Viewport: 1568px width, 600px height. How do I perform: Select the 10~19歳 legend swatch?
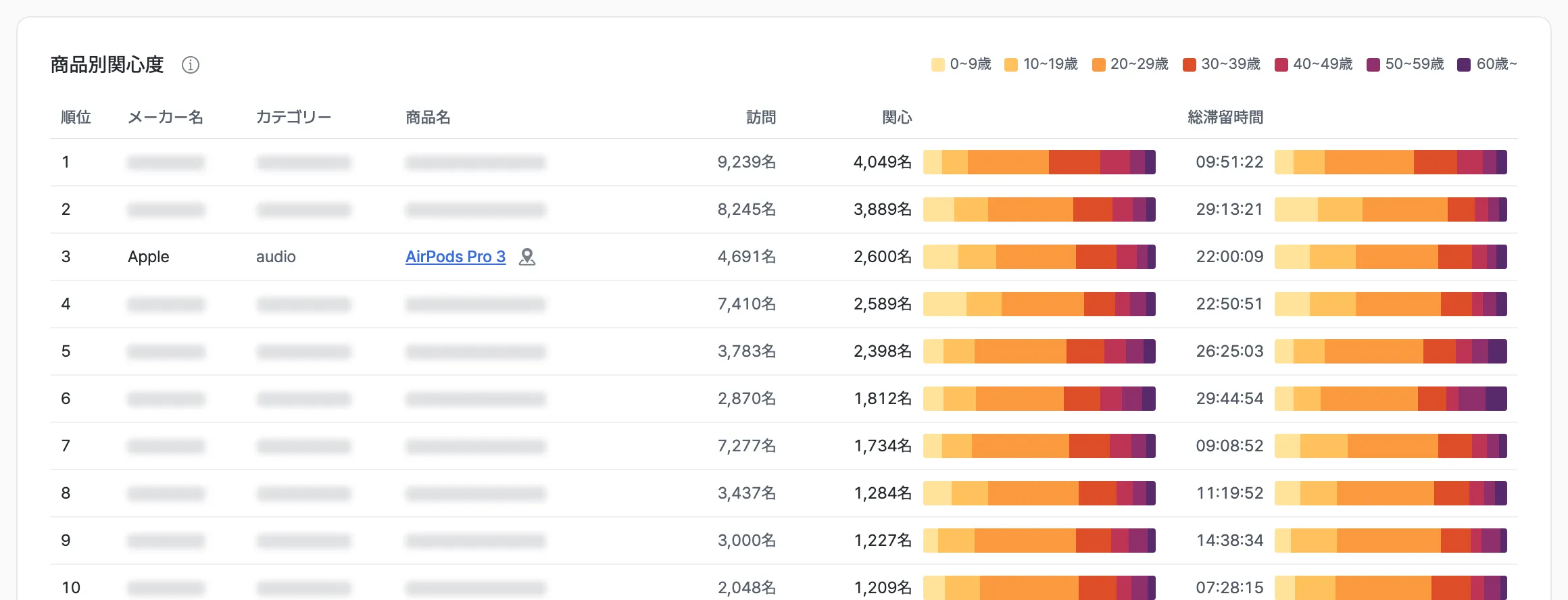(1011, 65)
